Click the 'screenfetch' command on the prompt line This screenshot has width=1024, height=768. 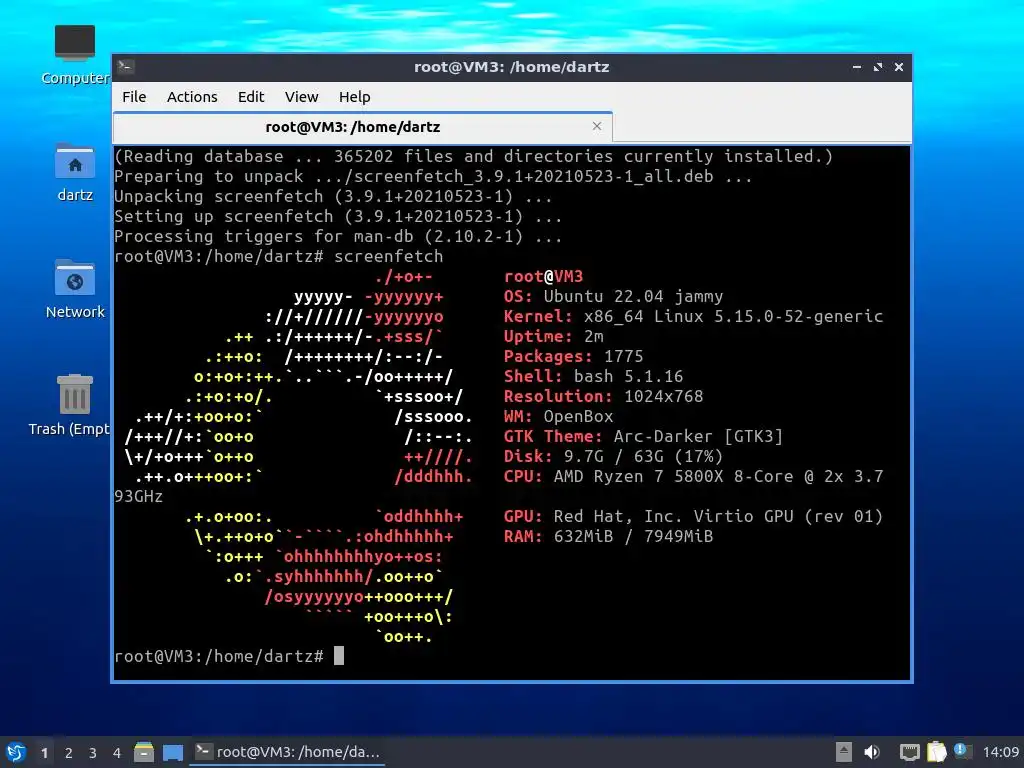click(389, 257)
